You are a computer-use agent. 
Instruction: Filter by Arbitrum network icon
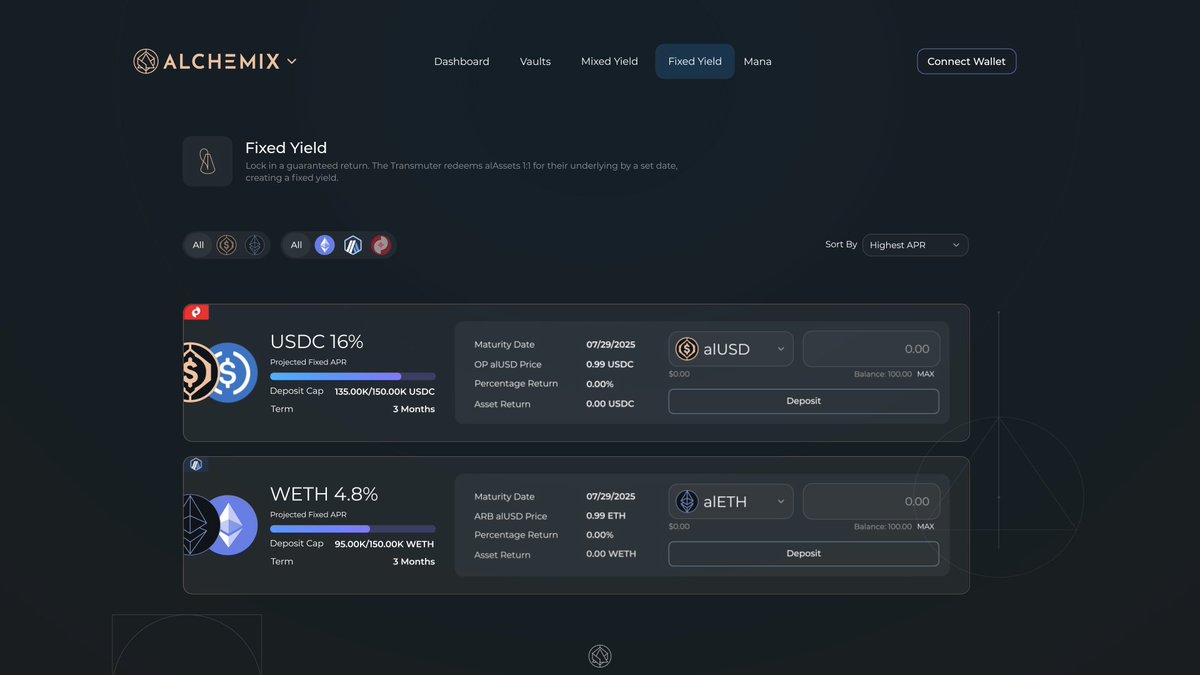(353, 245)
